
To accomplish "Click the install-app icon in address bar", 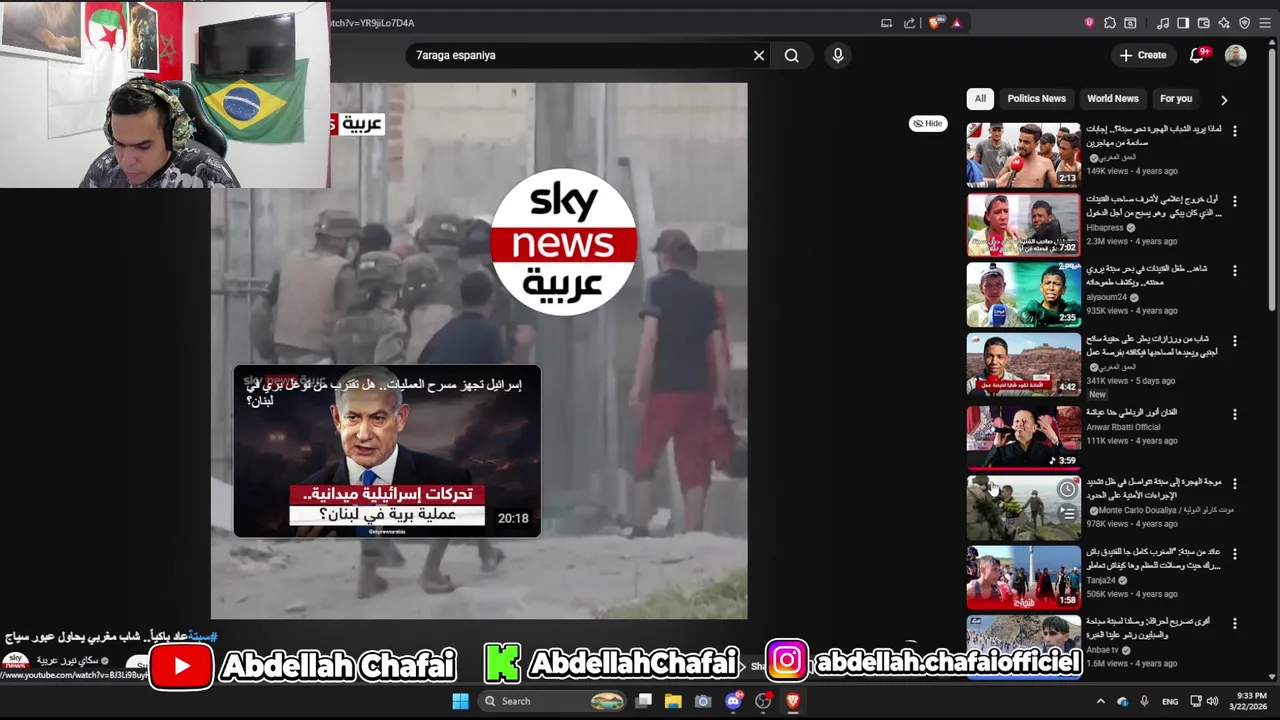I will [x=886, y=23].
